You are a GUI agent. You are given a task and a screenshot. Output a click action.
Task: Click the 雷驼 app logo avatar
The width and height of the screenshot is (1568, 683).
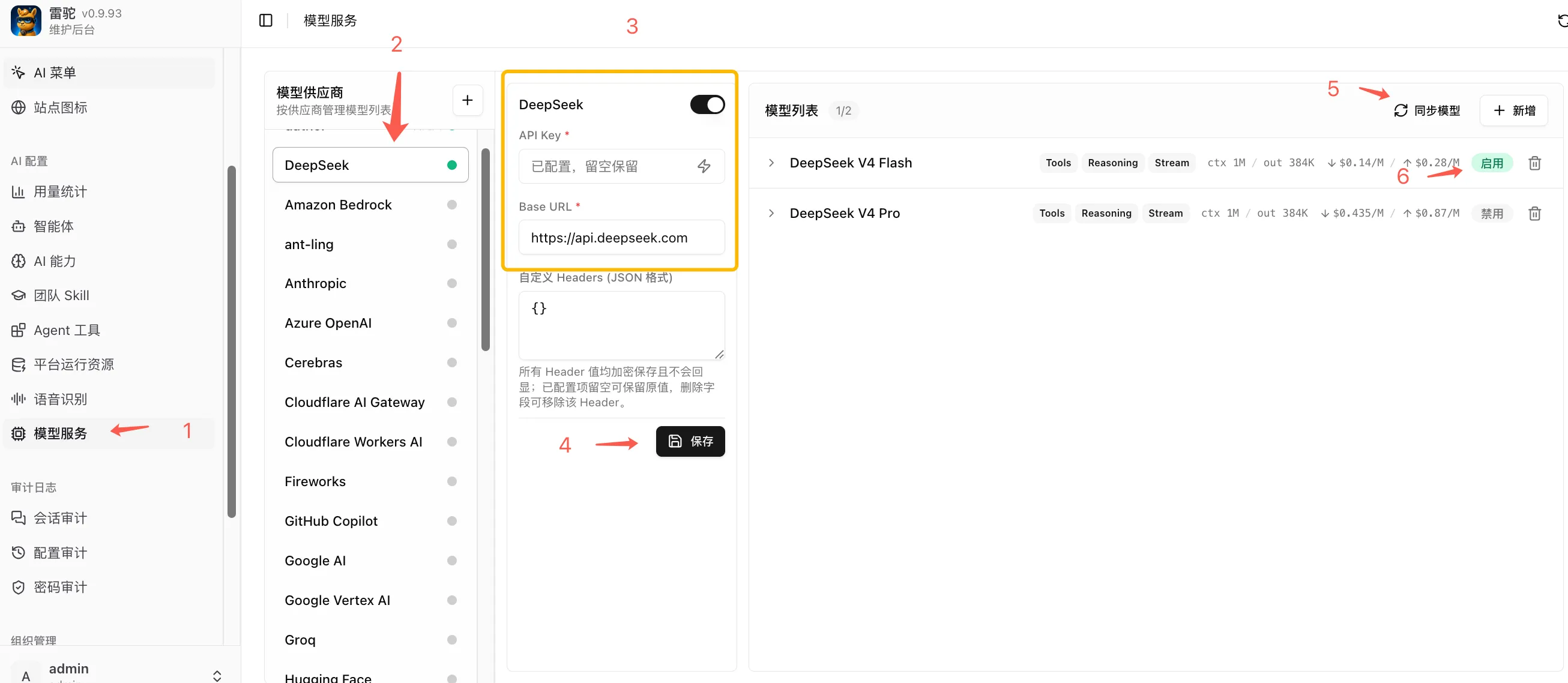pyautogui.click(x=26, y=20)
